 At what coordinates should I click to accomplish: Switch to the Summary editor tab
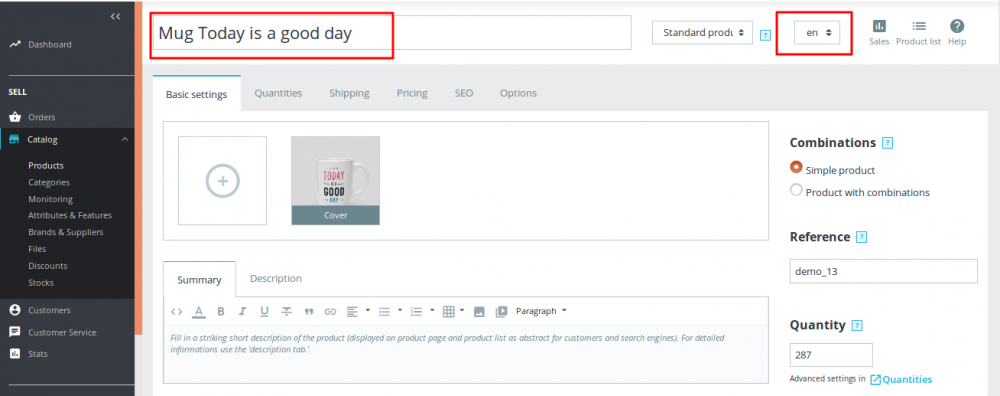click(199, 279)
